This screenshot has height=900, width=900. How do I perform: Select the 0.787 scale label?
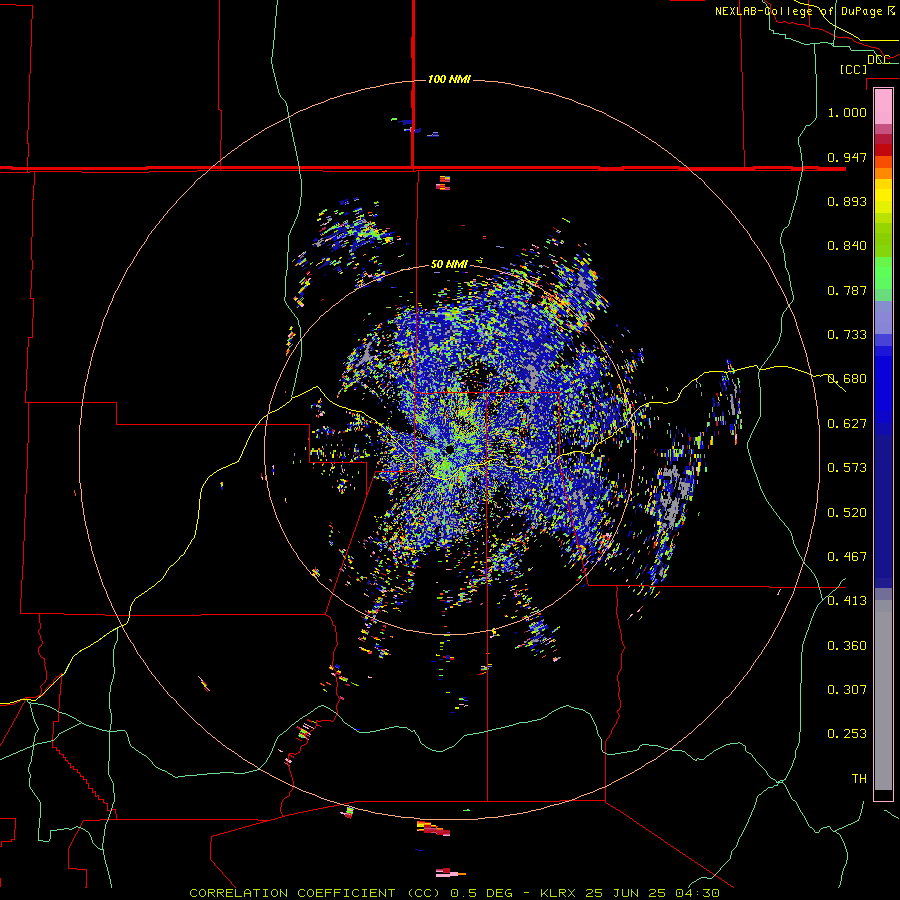(x=847, y=290)
